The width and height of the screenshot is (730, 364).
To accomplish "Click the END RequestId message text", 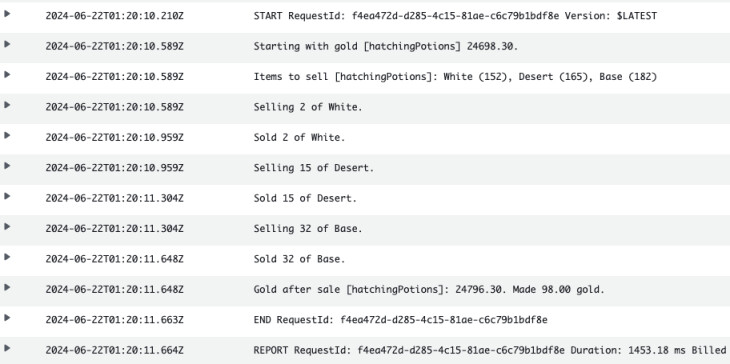I will click(400, 320).
